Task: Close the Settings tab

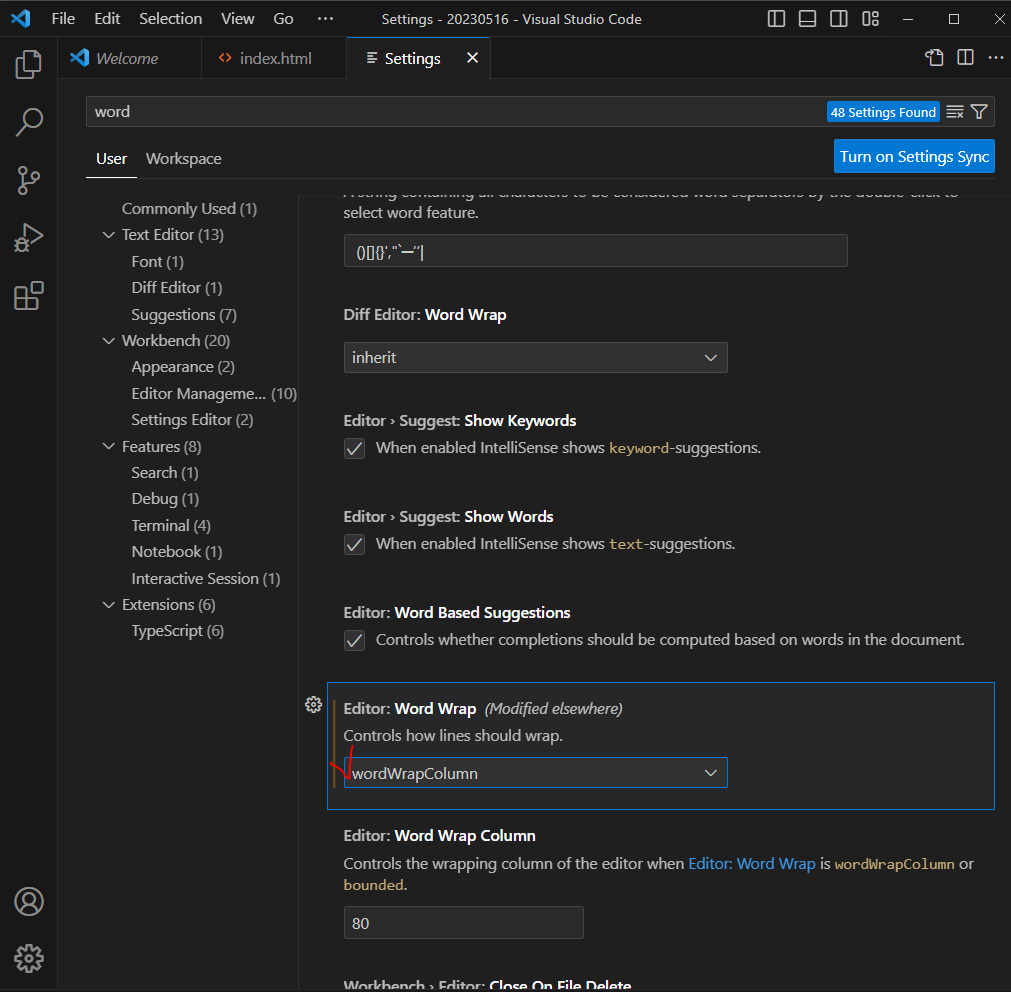Action: 473,58
